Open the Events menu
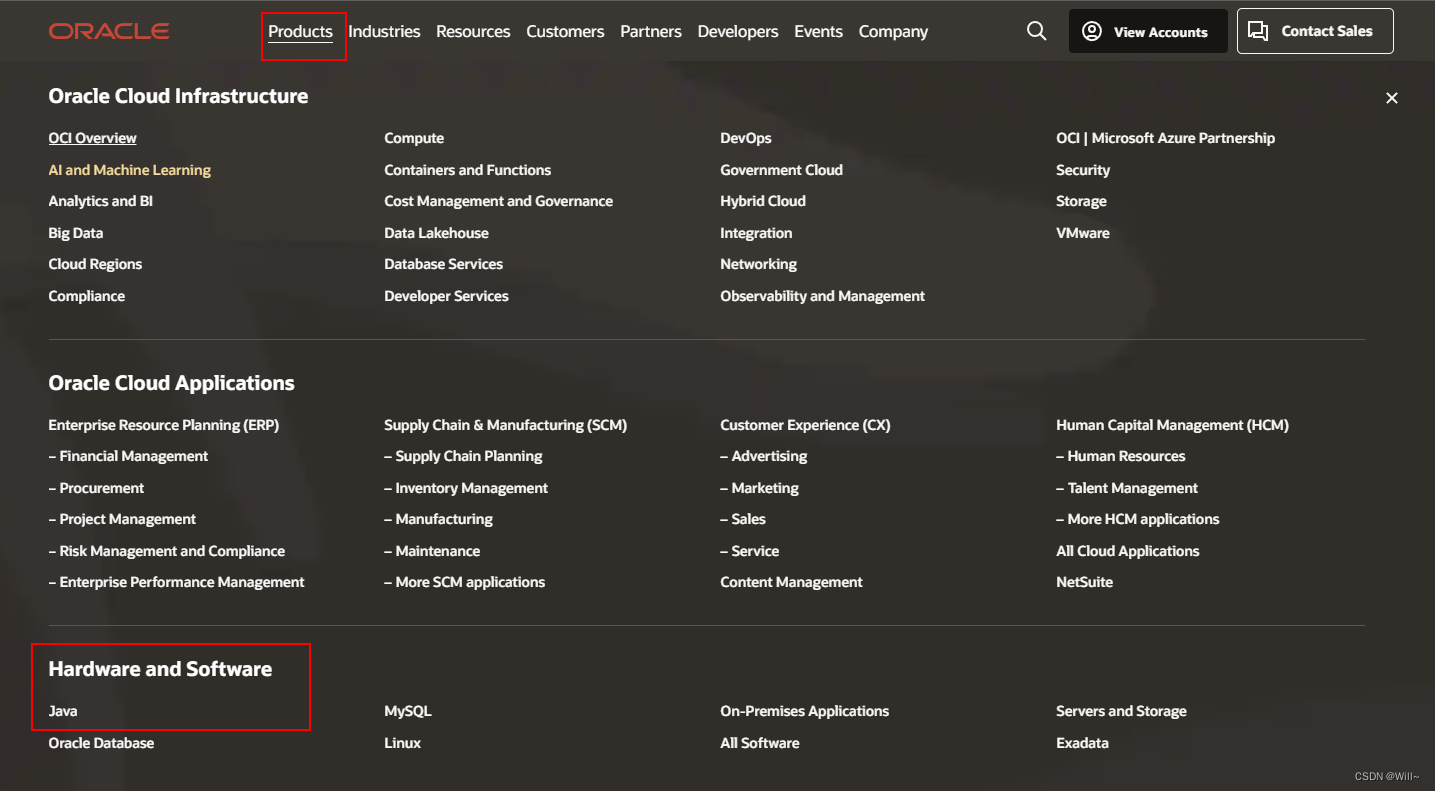Screen dimensions: 1435x791 [818, 32]
